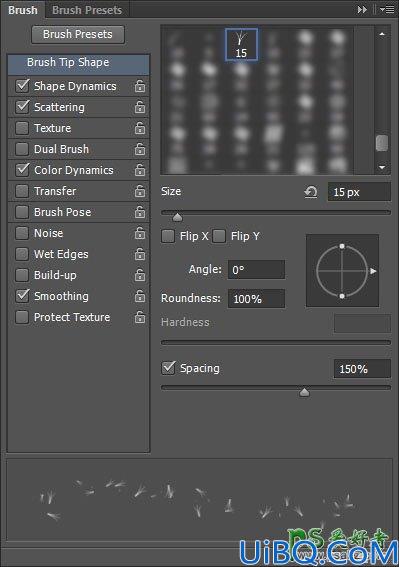Image resolution: width=399 pixels, height=567 pixels.
Task: Click the lock icon beside Color Dynamics
Action: click(140, 170)
